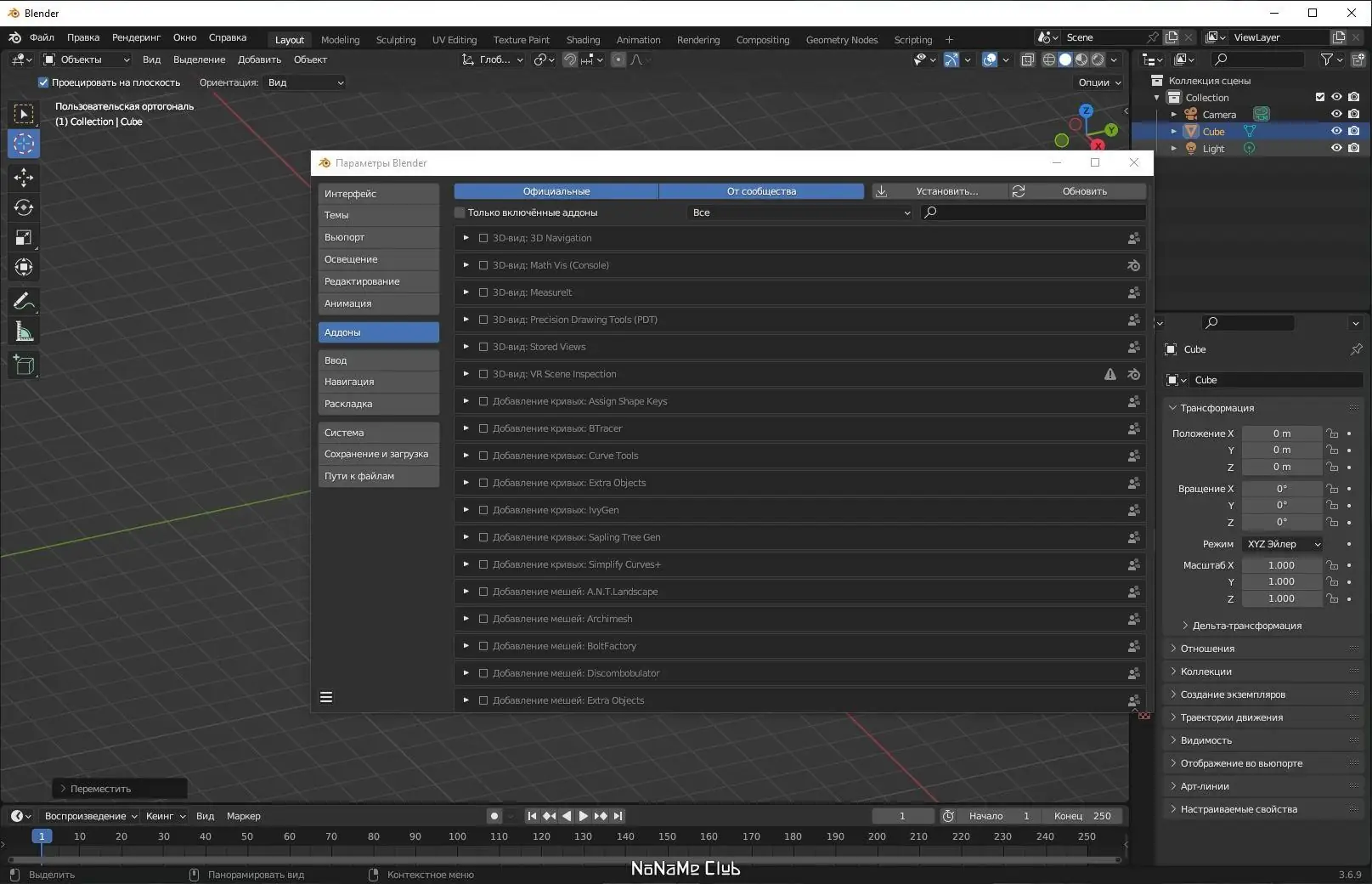Viewport: 1372px width, 884px height.
Task: Toggle the Community add-ons filter
Action: point(761,191)
